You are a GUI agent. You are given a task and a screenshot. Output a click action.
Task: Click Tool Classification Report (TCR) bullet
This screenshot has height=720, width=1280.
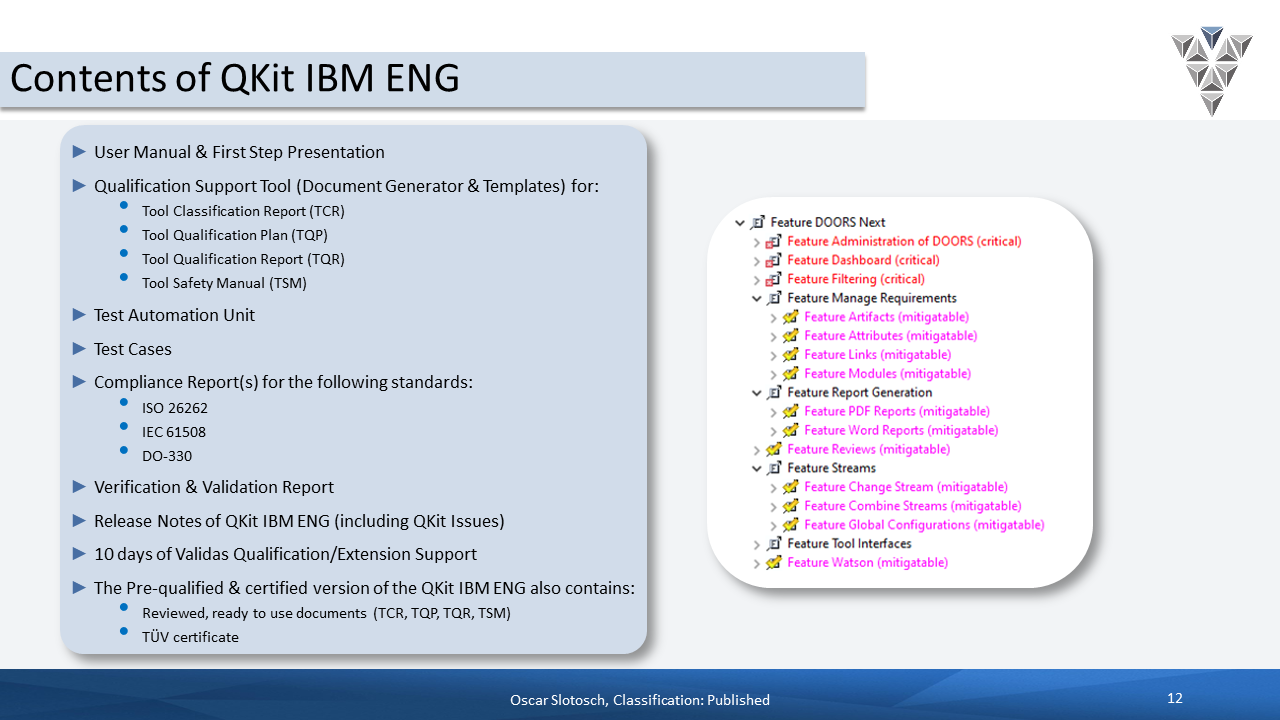(243, 211)
